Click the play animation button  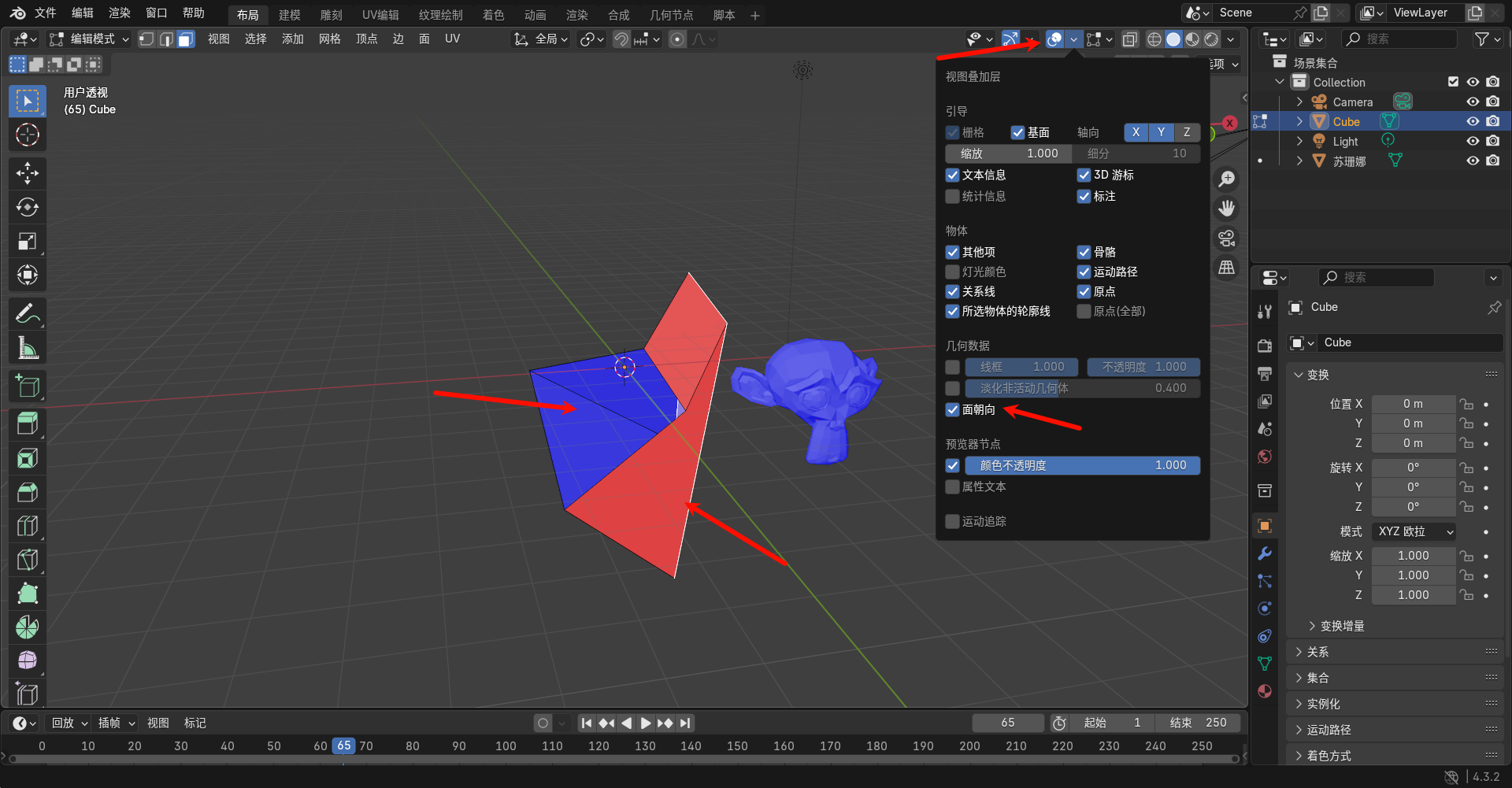point(645,723)
